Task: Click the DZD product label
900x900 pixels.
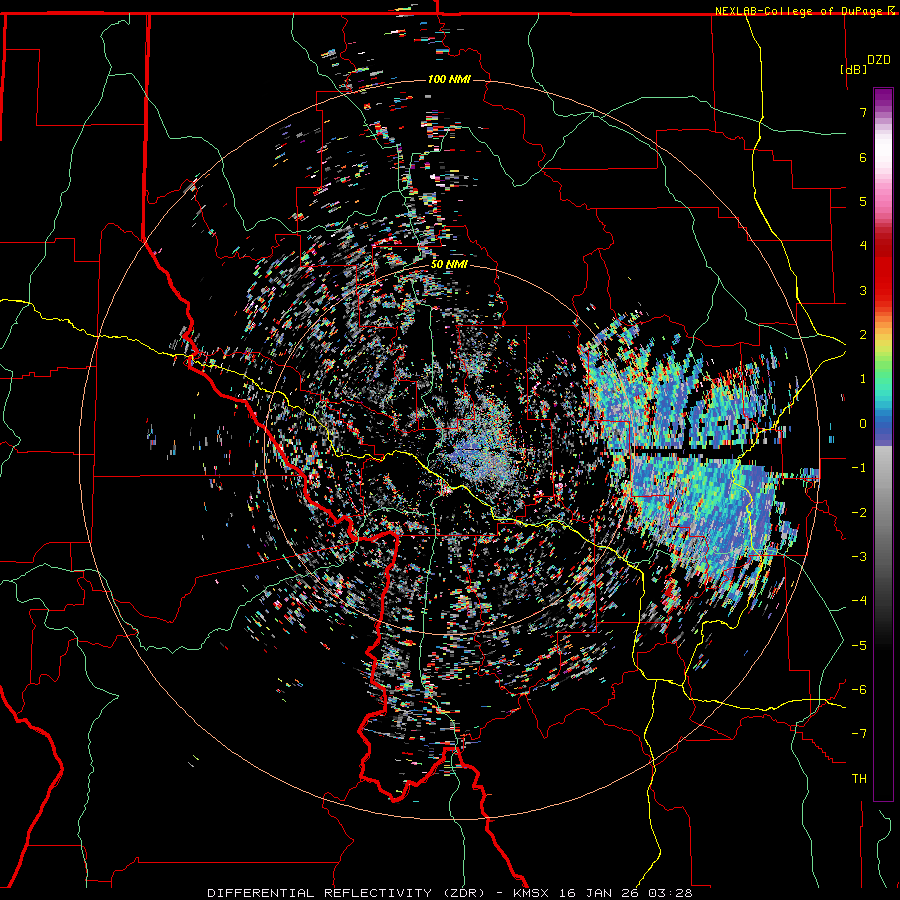Action: [879, 60]
